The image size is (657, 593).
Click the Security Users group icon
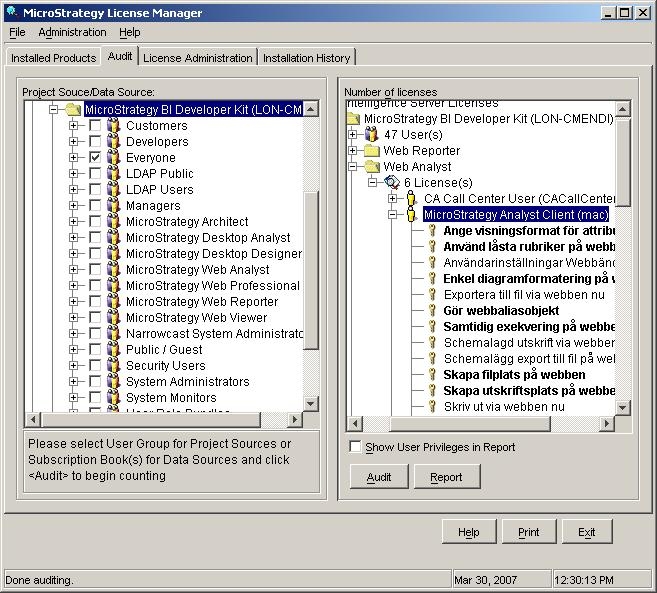(113, 365)
